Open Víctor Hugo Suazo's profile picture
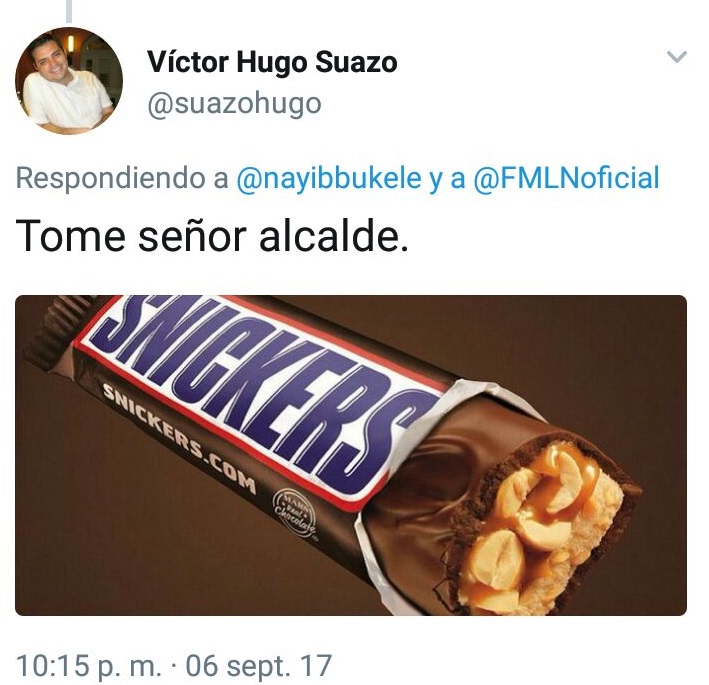Image resolution: width=709 pixels, height=685 pixels. [x=69, y=81]
